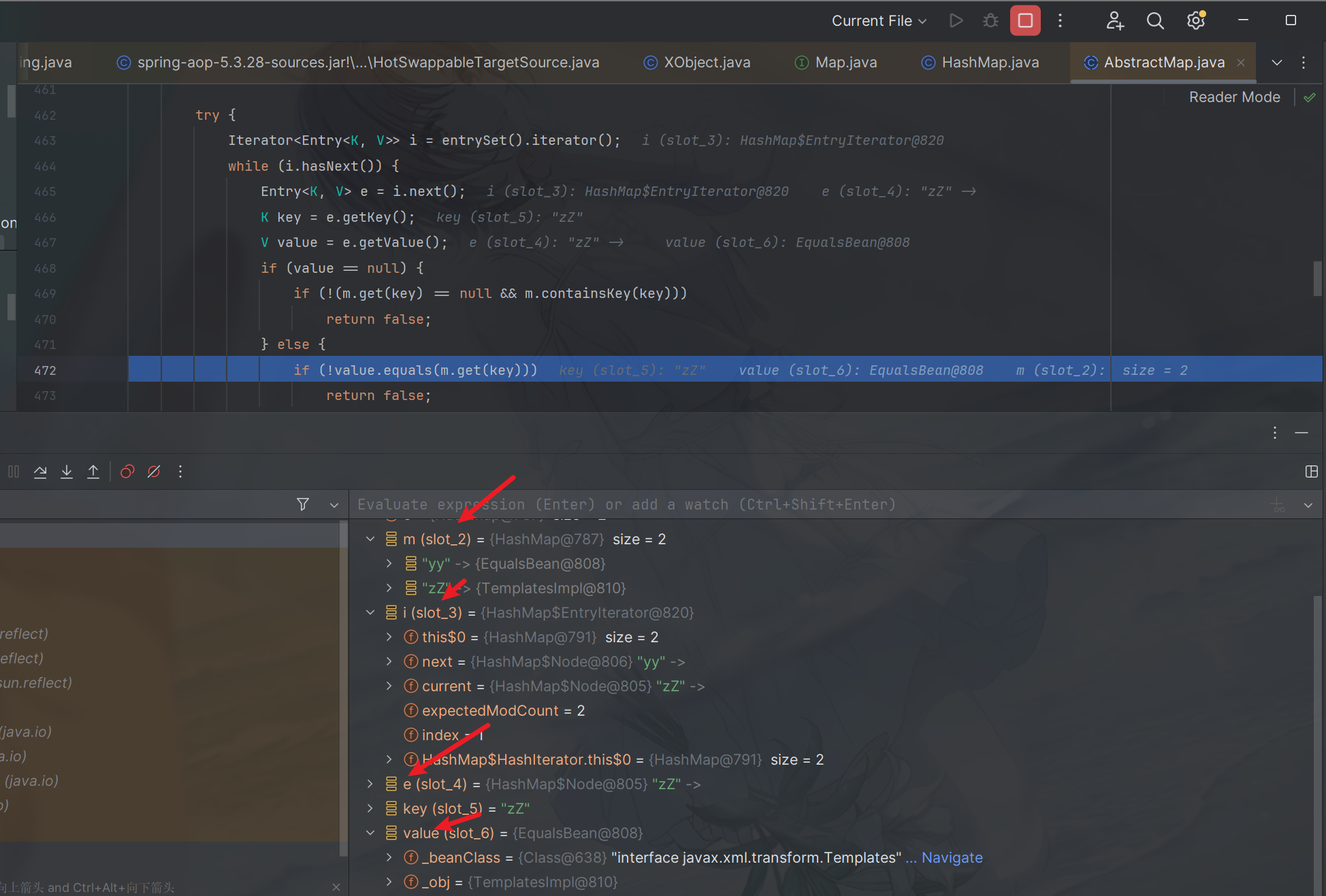This screenshot has width=1326, height=896.
Task: Expand the "zZ" -> TemplatesImpl entry
Action: tap(389, 588)
